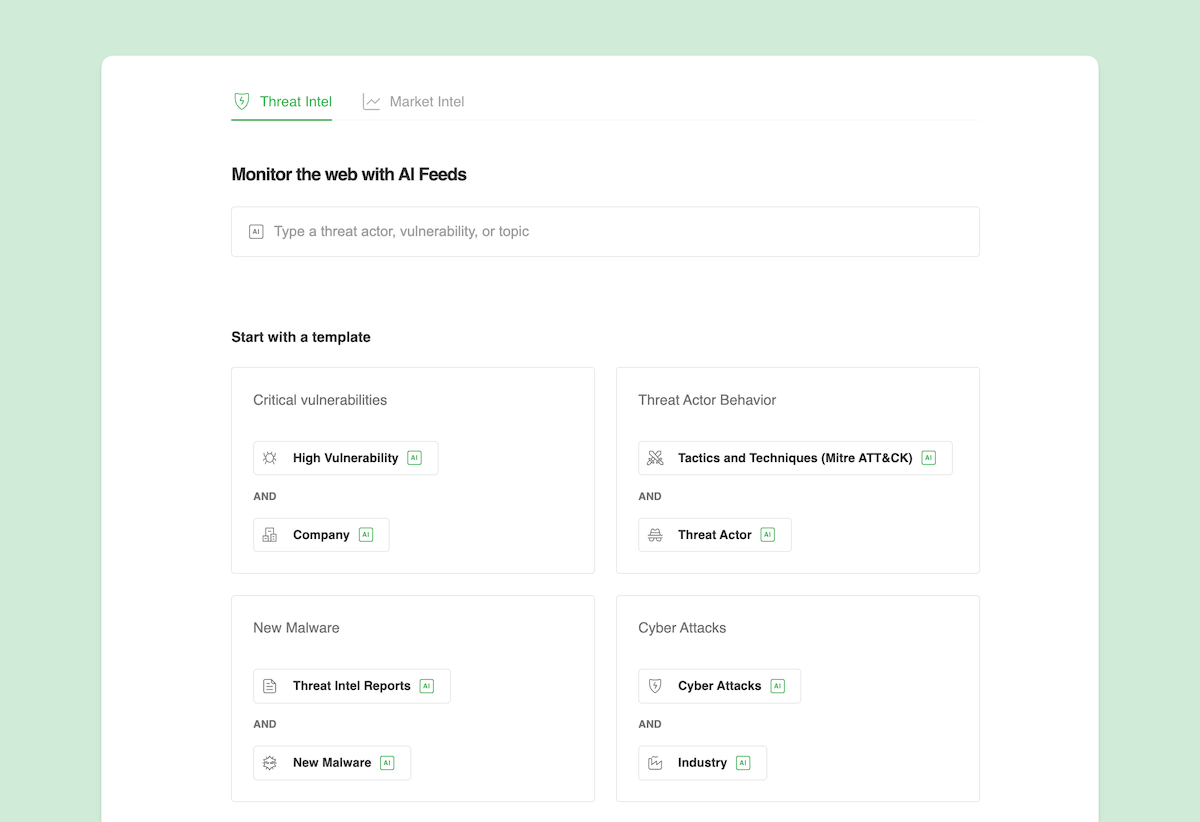This screenshot has height=822, width=1200.
Task: Switch to the Market Intel tab
Action: tap(413, 101)
